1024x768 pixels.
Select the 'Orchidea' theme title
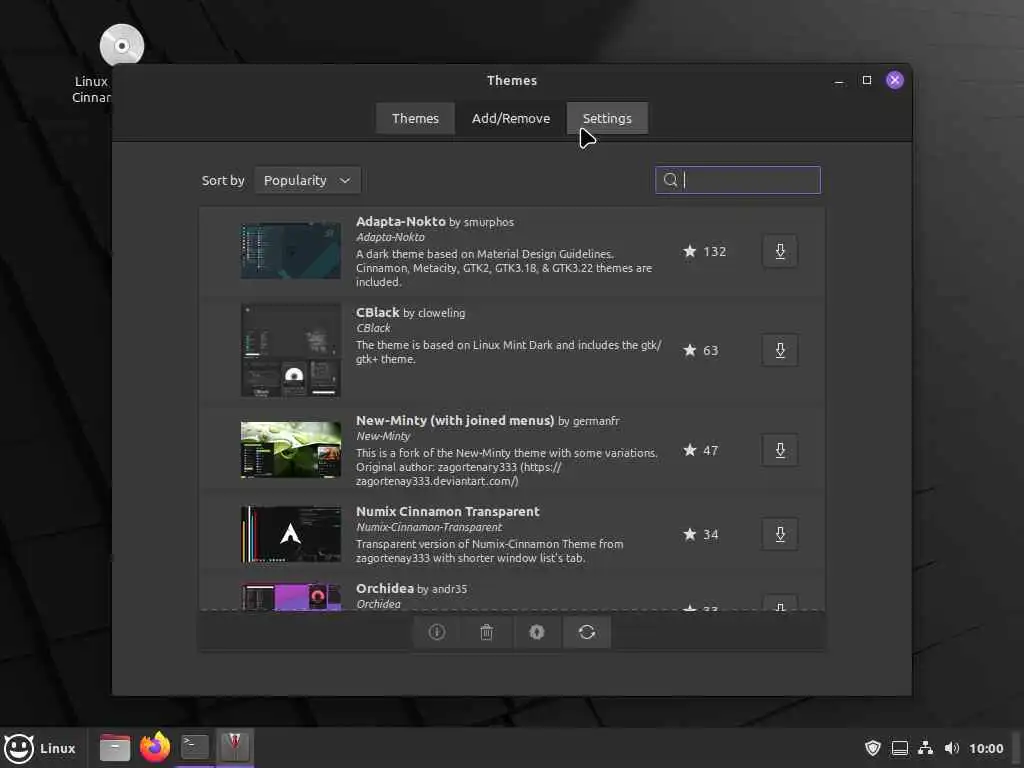point(385,588)
